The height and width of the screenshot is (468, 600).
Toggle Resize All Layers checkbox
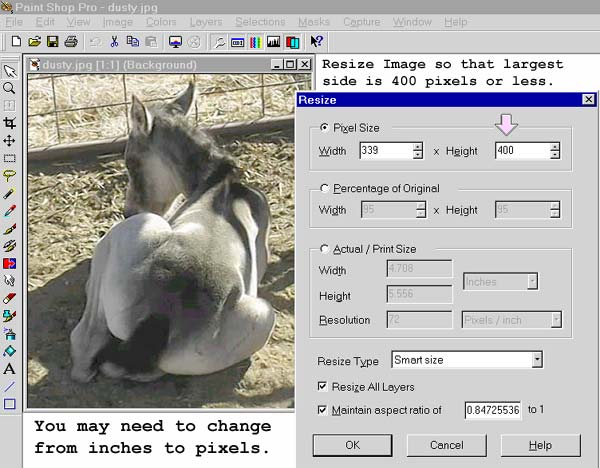323,386
